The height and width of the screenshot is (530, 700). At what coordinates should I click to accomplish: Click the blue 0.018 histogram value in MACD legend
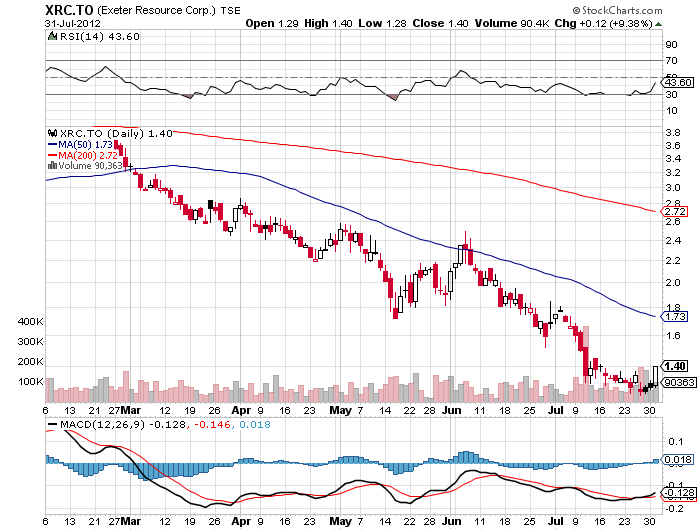(x=255, y=424)
